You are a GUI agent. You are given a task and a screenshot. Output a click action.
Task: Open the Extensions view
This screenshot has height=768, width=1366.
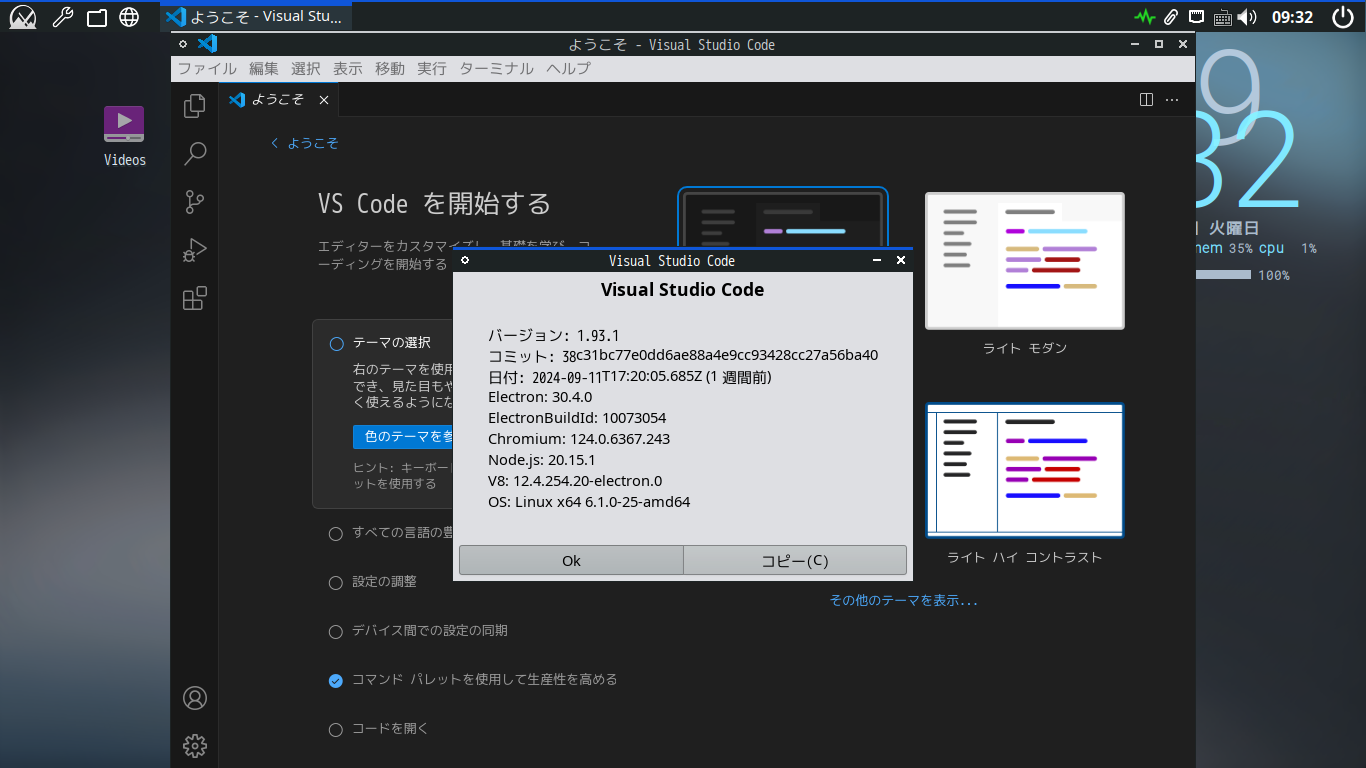click(x=195, y=298)
